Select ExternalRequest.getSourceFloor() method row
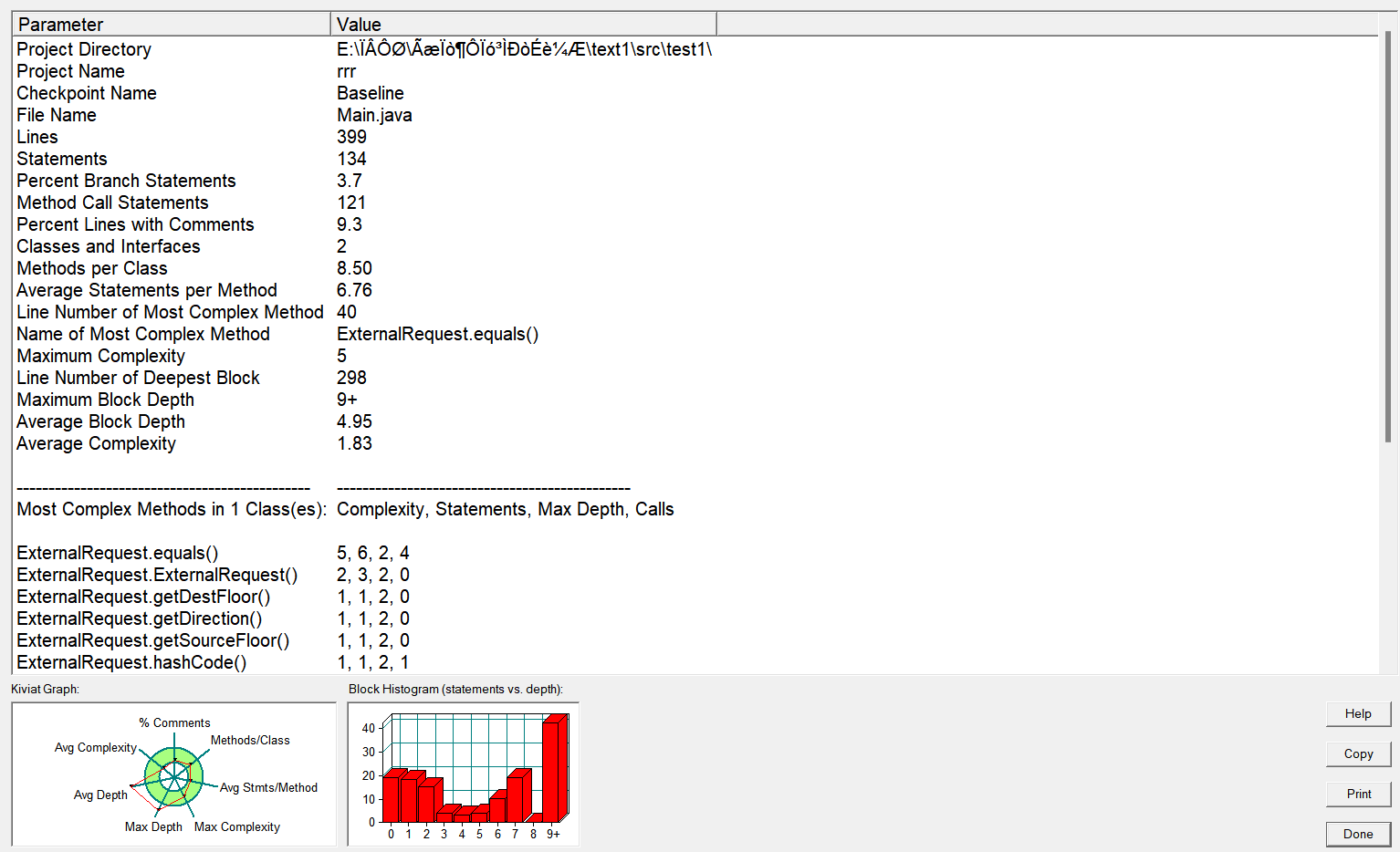This screenshot has width=1400, height=852. coord(695,640)
